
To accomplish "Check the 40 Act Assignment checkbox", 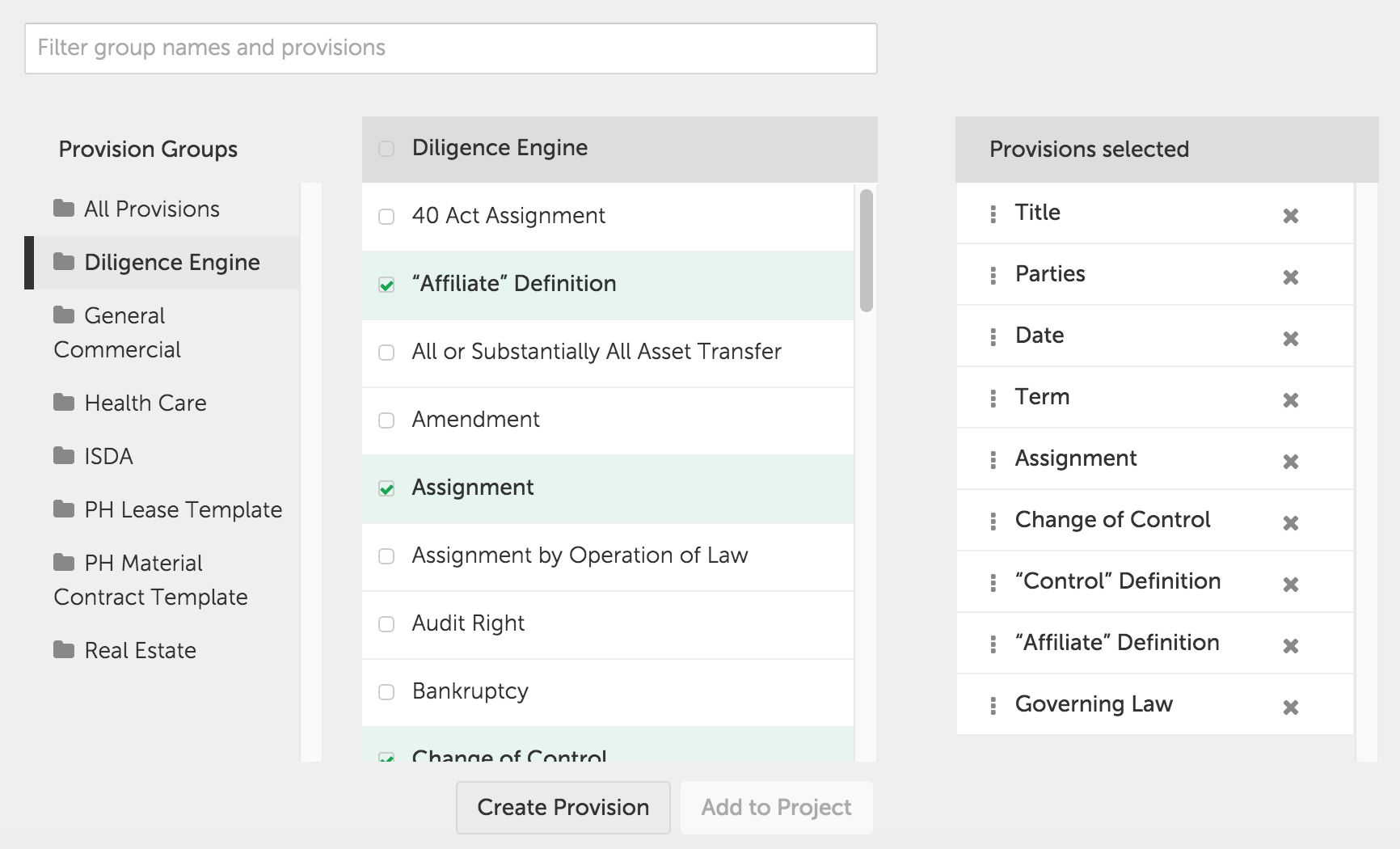I will (386, 217).
